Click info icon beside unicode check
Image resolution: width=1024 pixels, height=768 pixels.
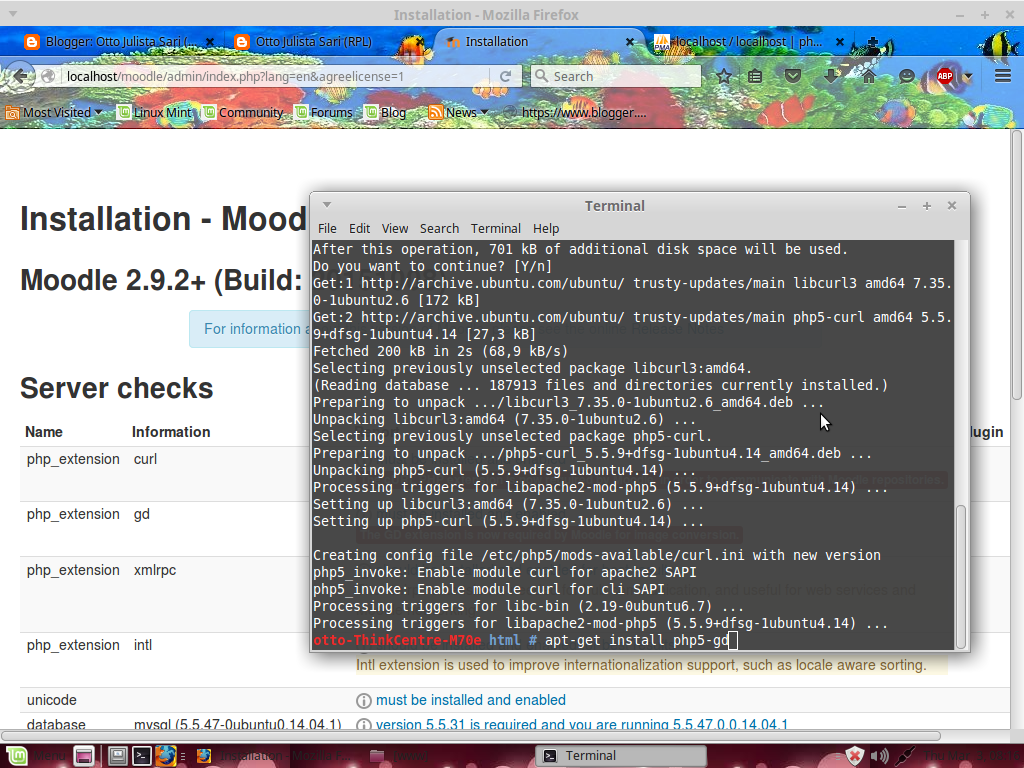coord(364,701)
